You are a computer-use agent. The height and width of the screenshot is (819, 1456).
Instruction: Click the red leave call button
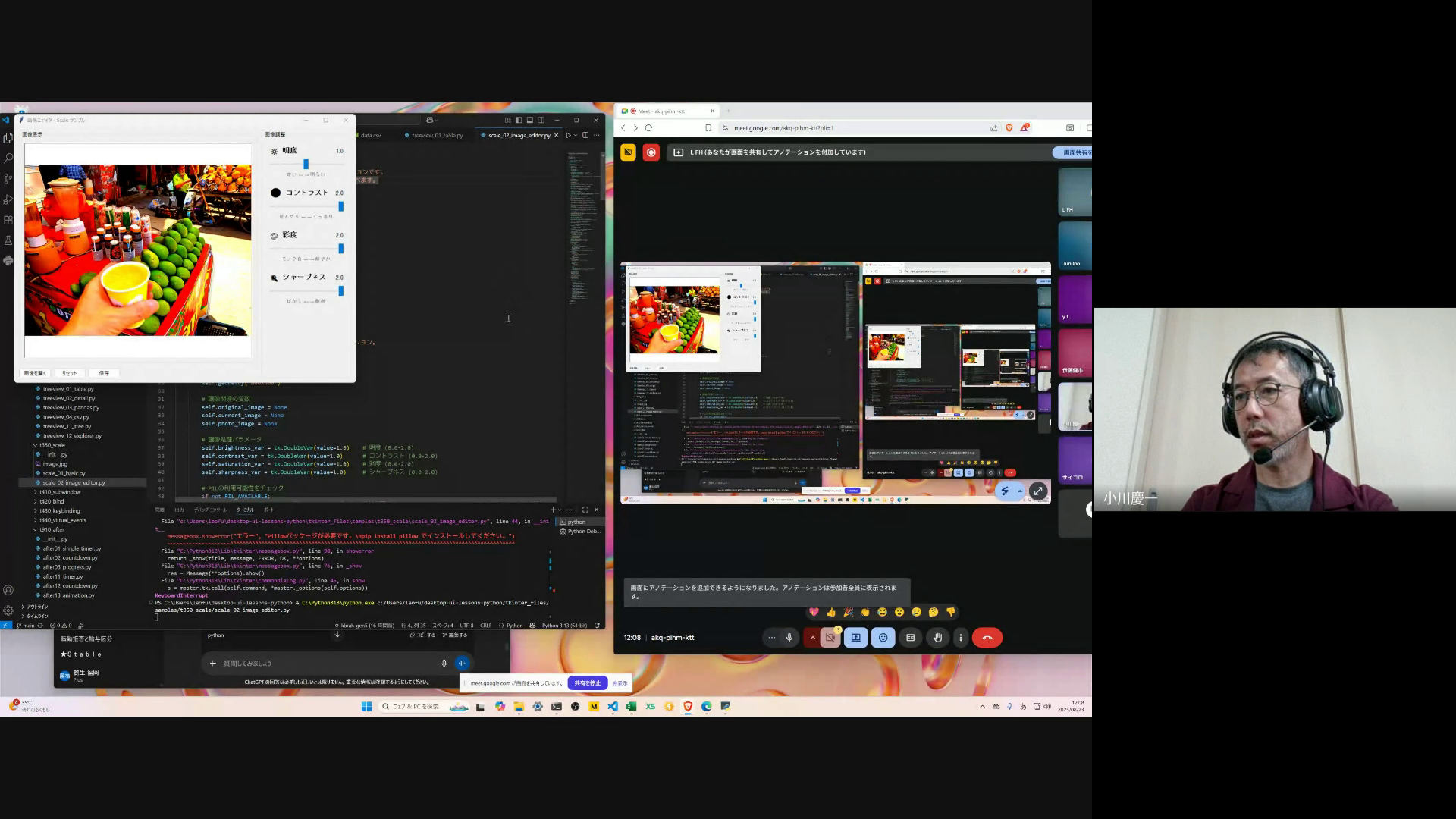coord(987,638)
